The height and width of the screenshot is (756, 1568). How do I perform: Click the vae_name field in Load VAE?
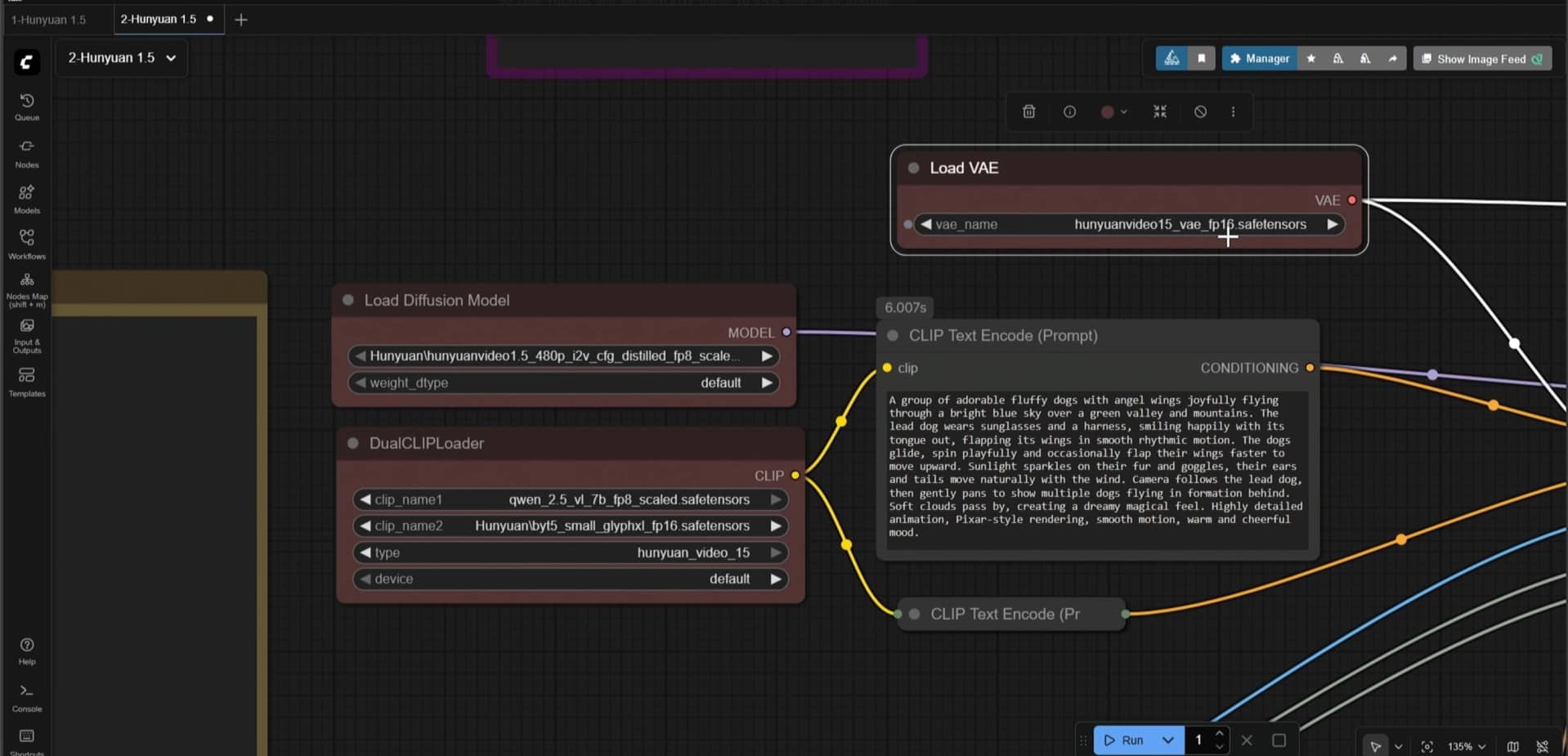(x=1129, y=224)
